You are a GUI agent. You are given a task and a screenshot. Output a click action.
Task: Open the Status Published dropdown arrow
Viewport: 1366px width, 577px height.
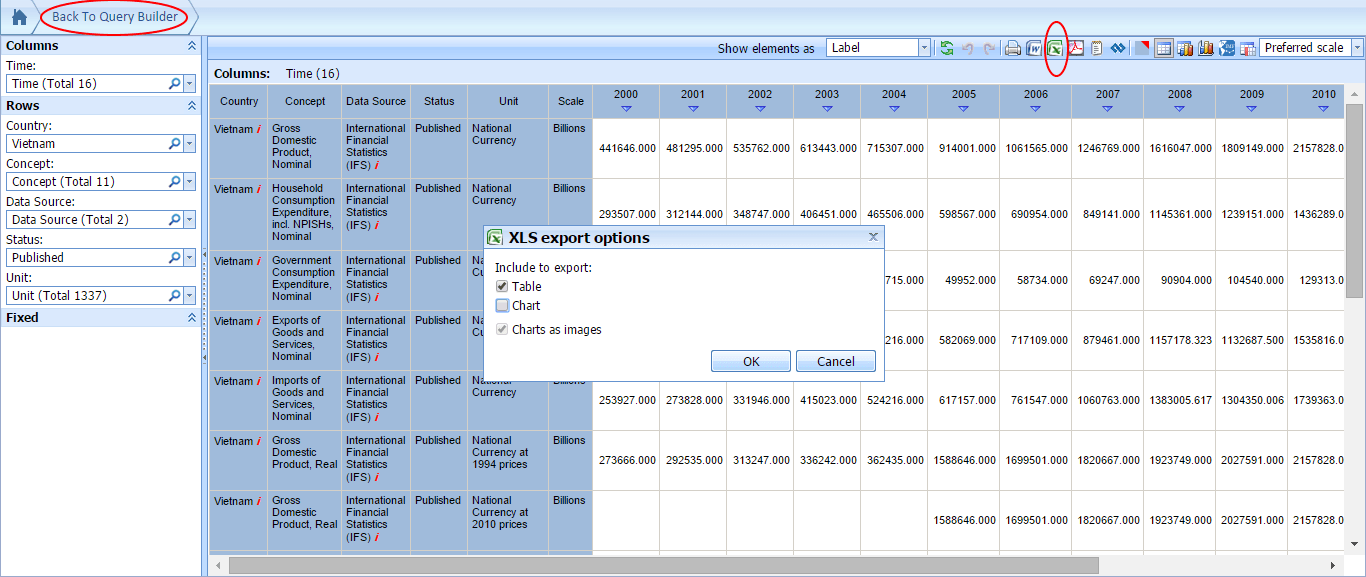189,258
